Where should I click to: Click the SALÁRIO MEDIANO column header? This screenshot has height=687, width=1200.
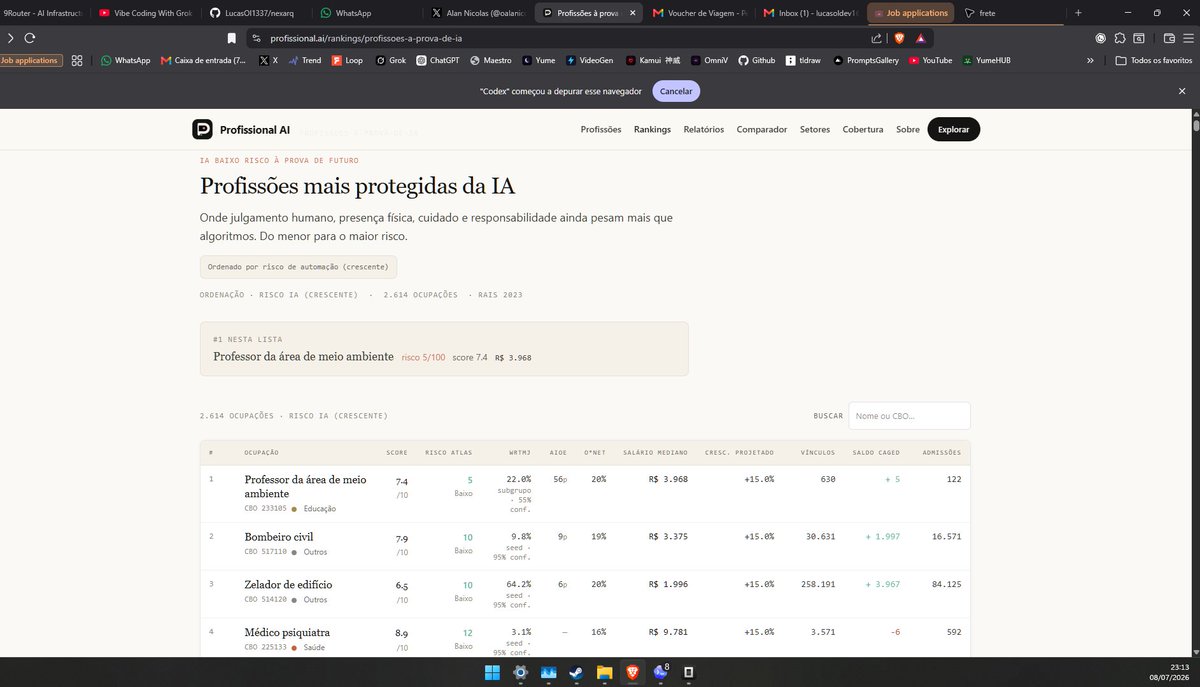(655, 453)
